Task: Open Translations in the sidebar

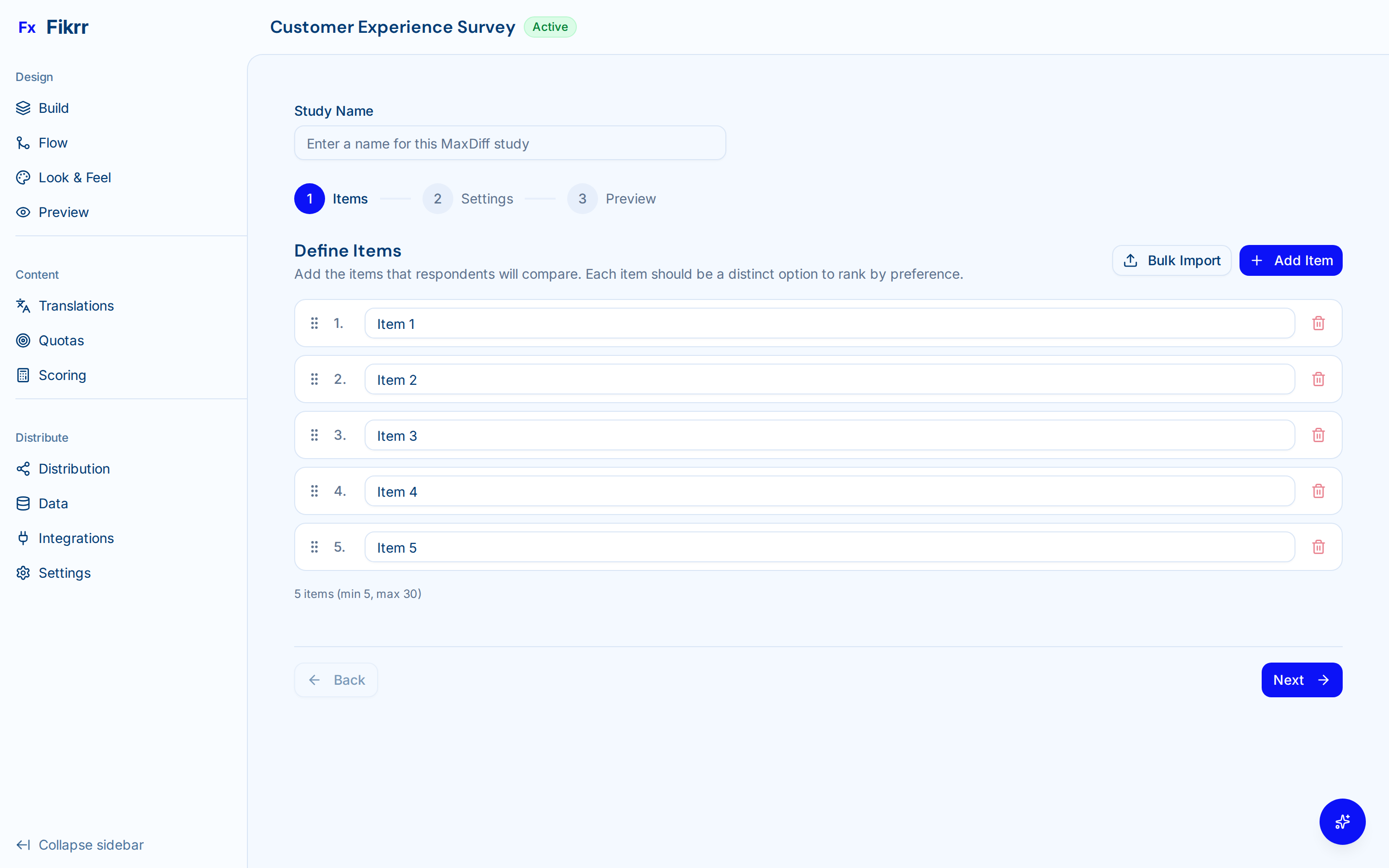Action: click(x=76, y=306)
